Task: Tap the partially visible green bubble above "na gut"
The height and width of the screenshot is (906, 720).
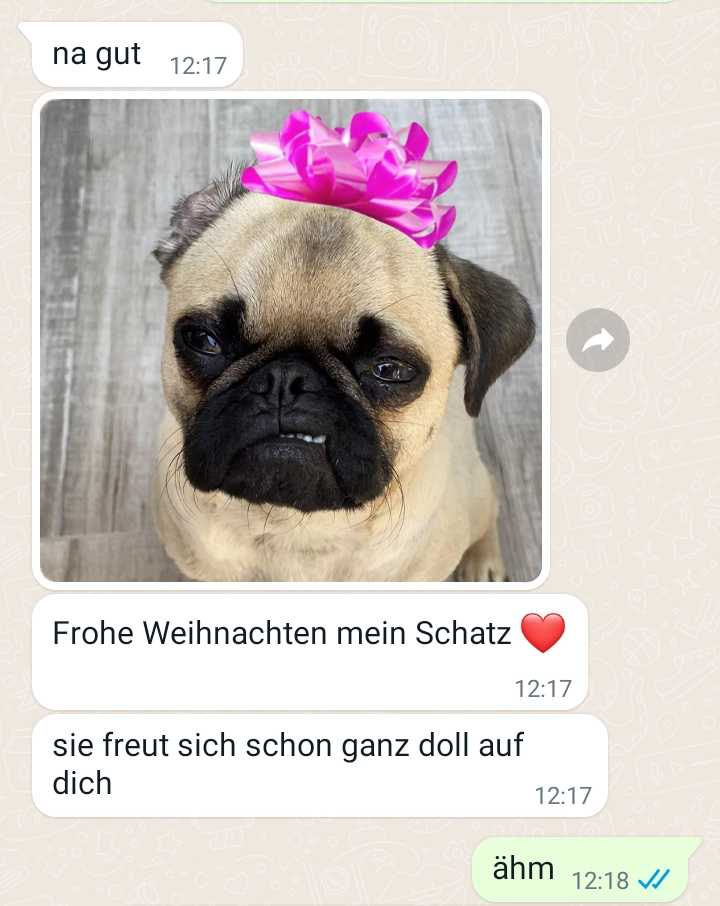Action: pyautogui.click(x=440, y=1)
